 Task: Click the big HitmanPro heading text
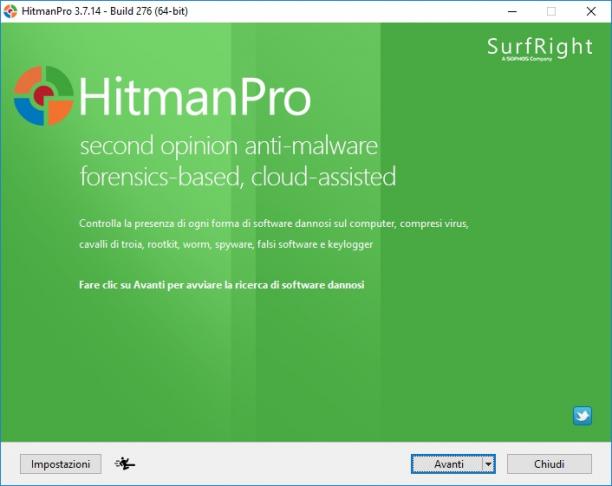point(195,96)
